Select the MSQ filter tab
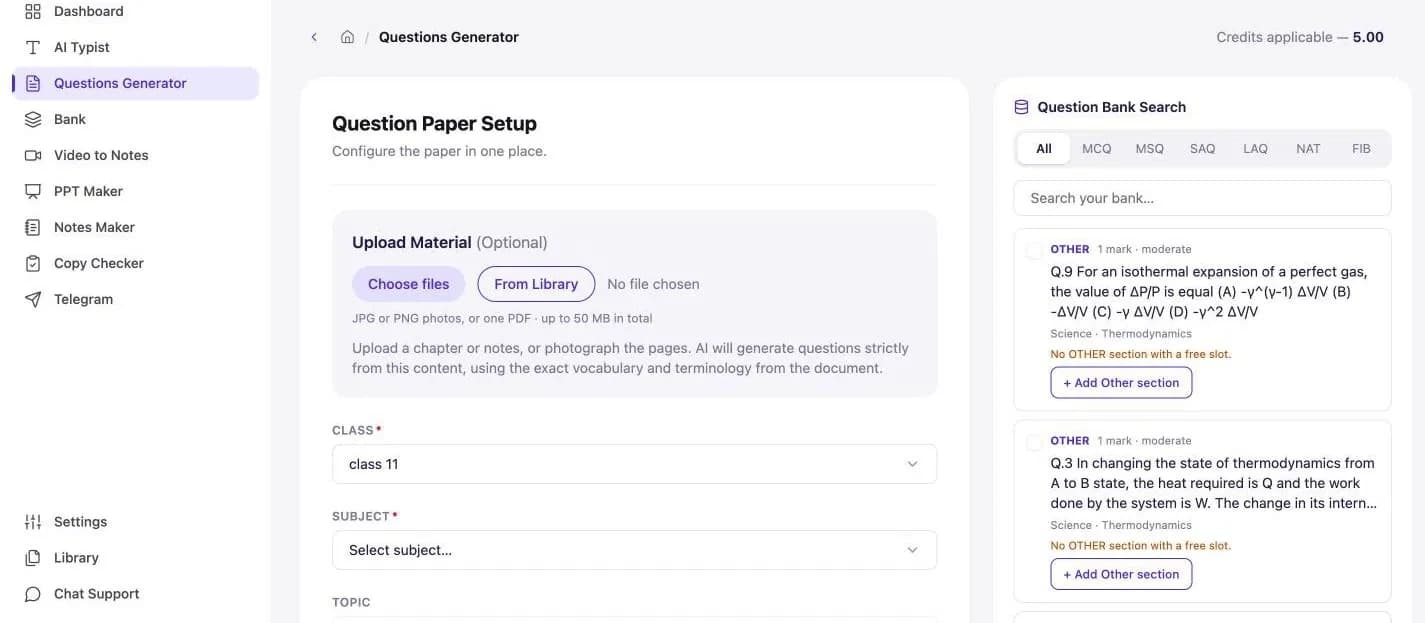This screenshot has height=623, width=1425. point(1150,148)
